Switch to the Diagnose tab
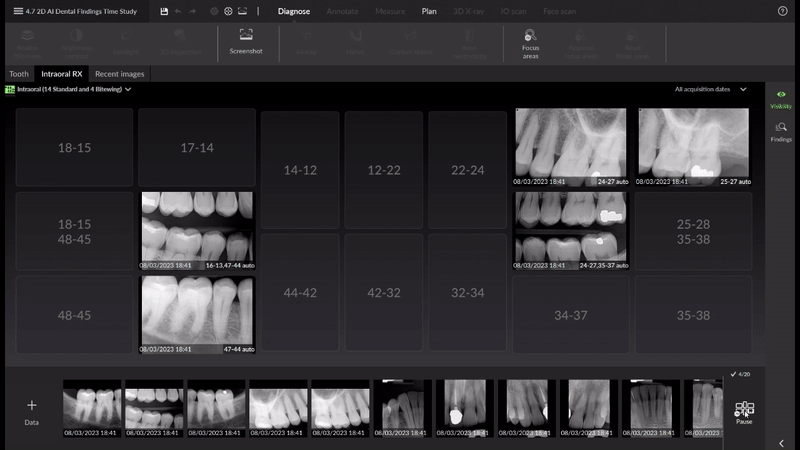 (x=294, y=11)
